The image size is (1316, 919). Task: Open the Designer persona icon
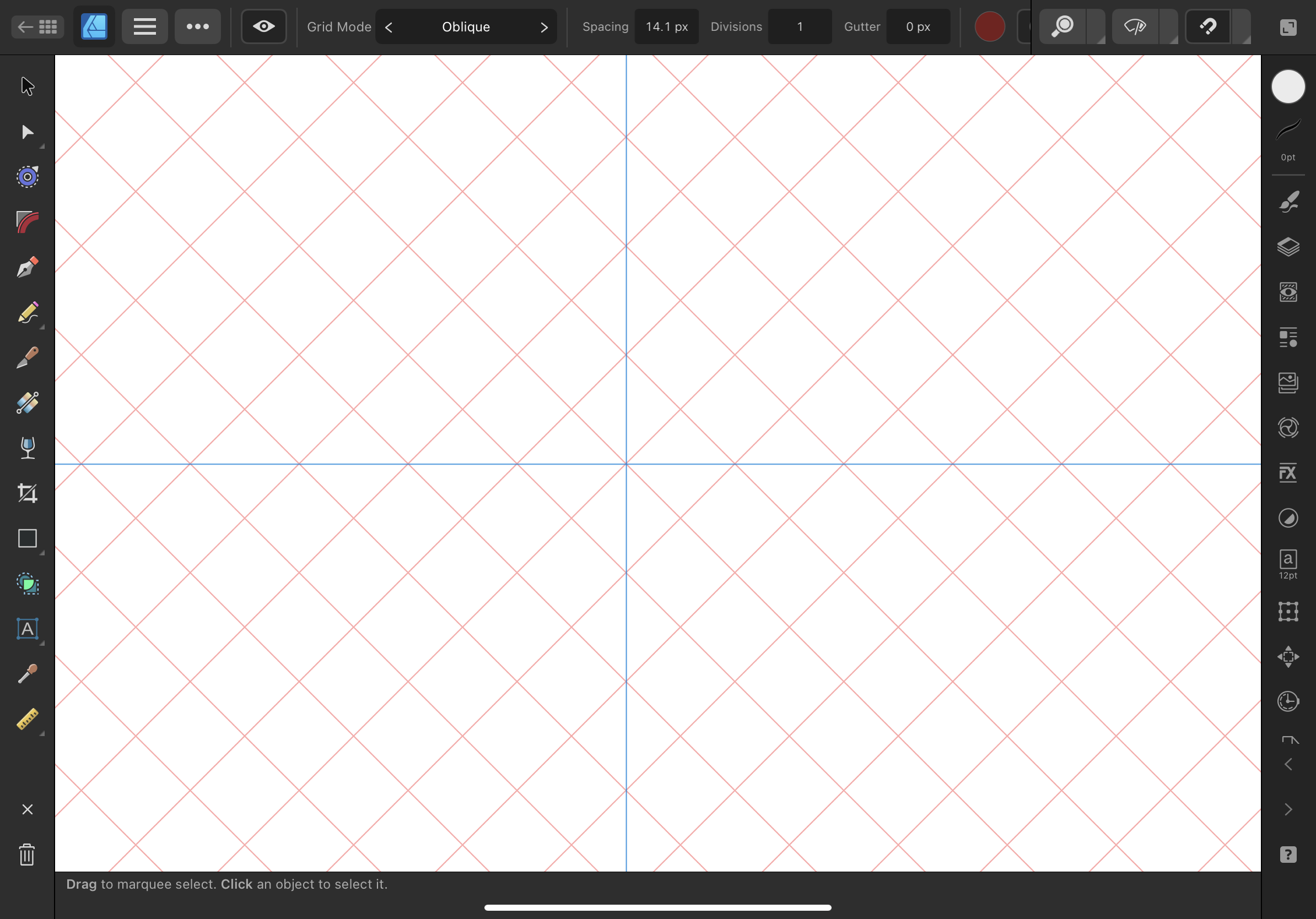(x=94, y=26)
